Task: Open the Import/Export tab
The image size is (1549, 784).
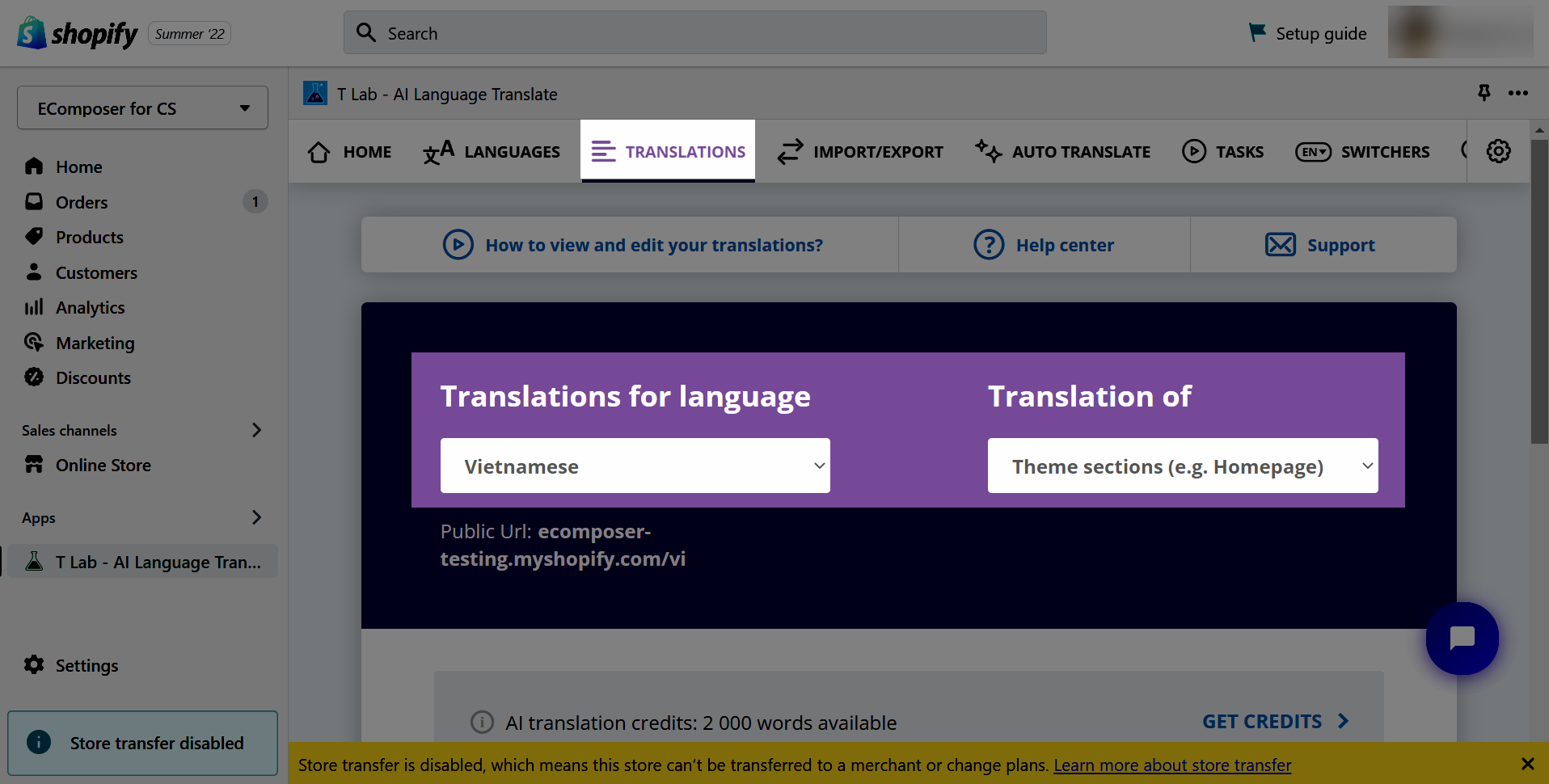Action: (x=859, y=151)
